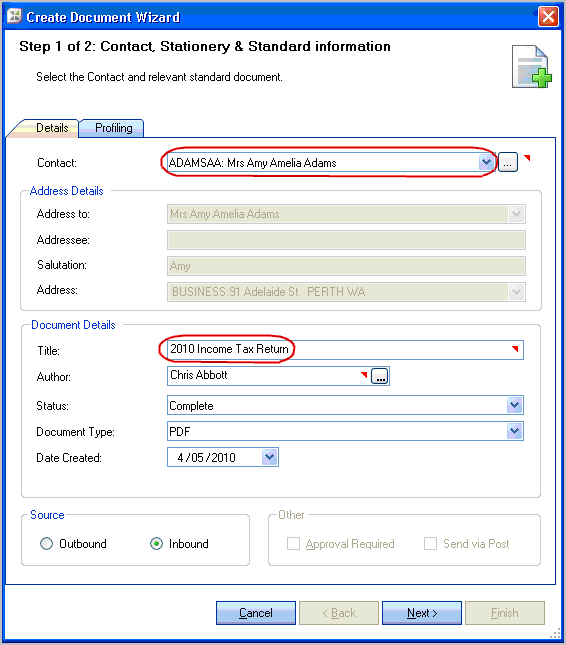Tick the Approval Required checkbox
The image size is (566, 645).
tap(293, 543)
